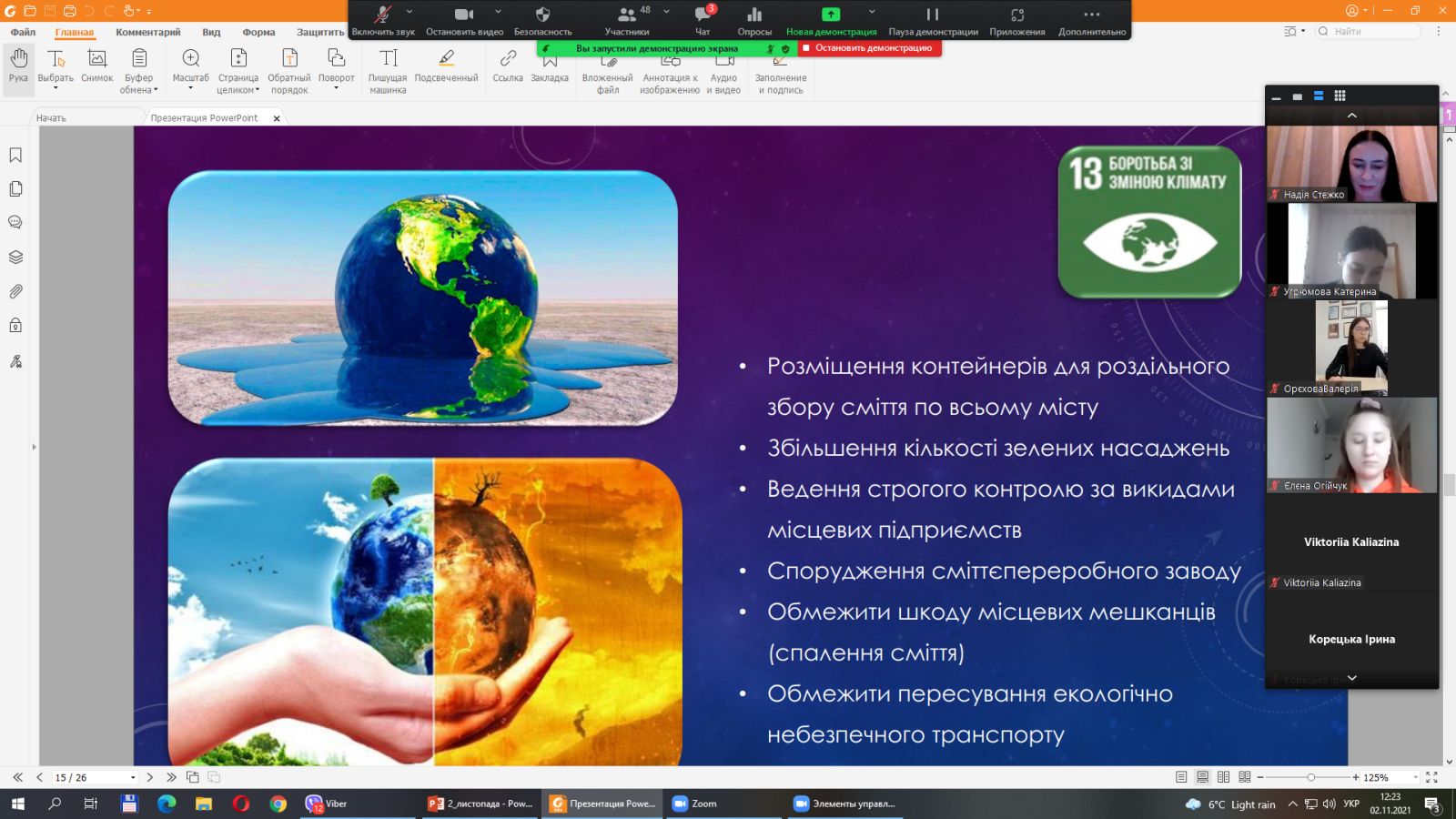Image resolution: width=1456 pixels, height=819 pixels.
Task: Go to last page button
Action: (171, 777)
